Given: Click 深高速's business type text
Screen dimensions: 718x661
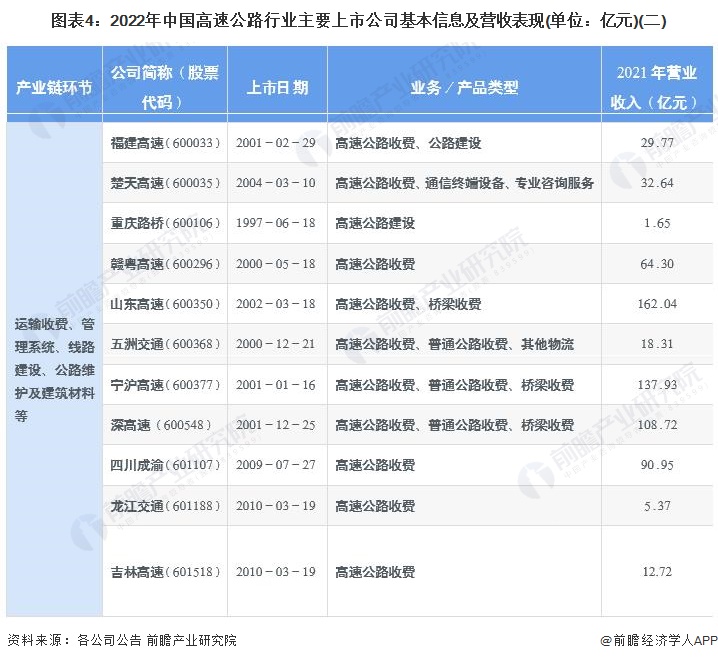Looking at the screenshot, I should click(454, 426).
